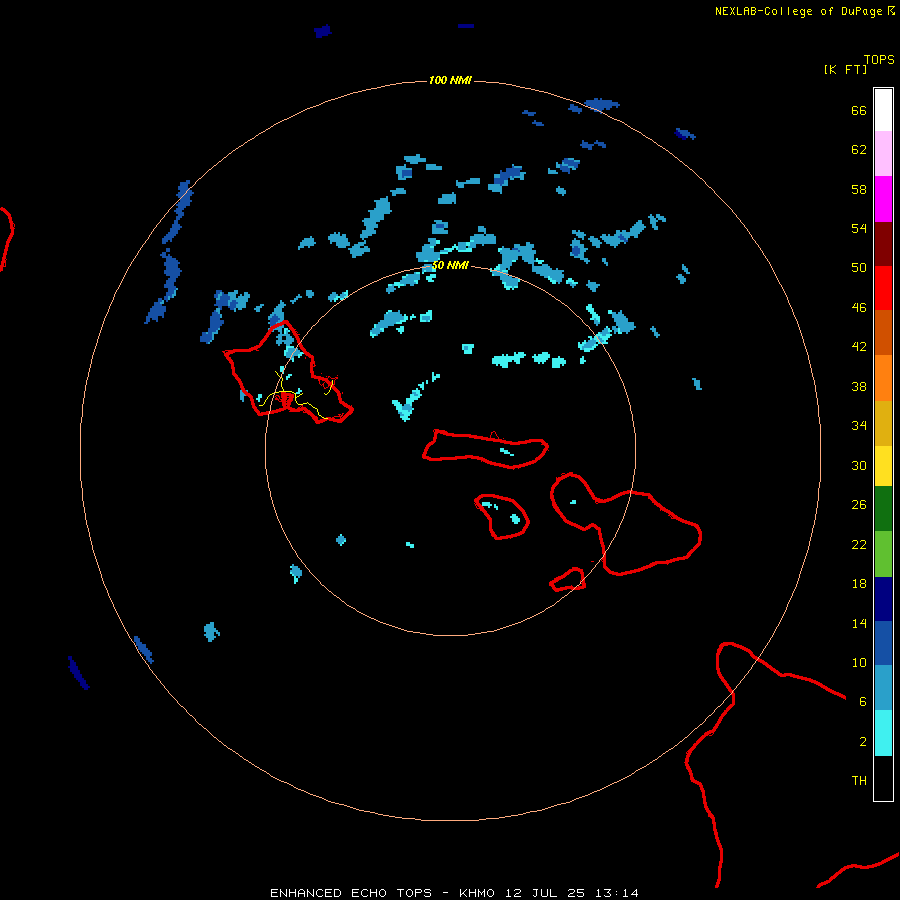Click the 18 legend value
This screenshot has width=900, height=900.
(x=859, y=584)
